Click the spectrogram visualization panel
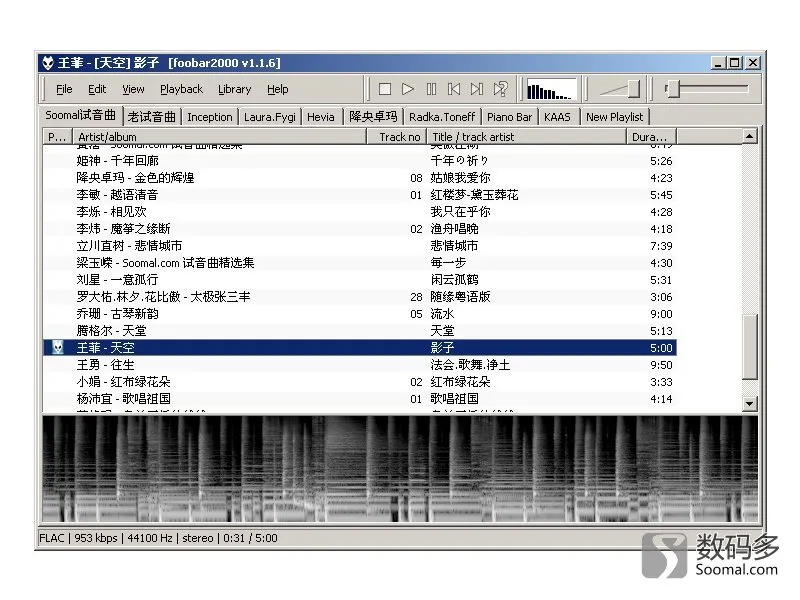 pos(400,469)
